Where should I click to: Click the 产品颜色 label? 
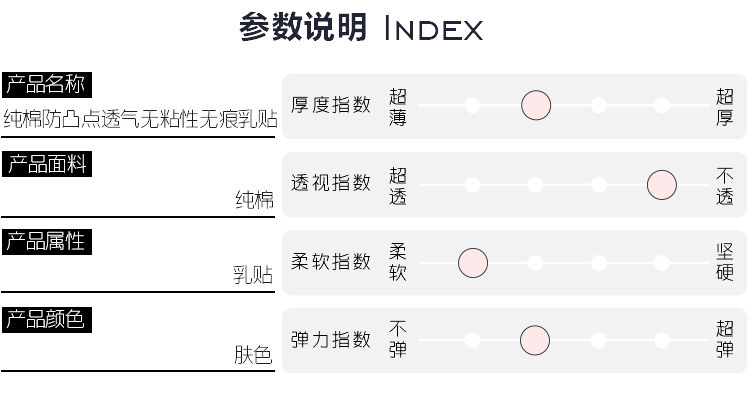45,320
